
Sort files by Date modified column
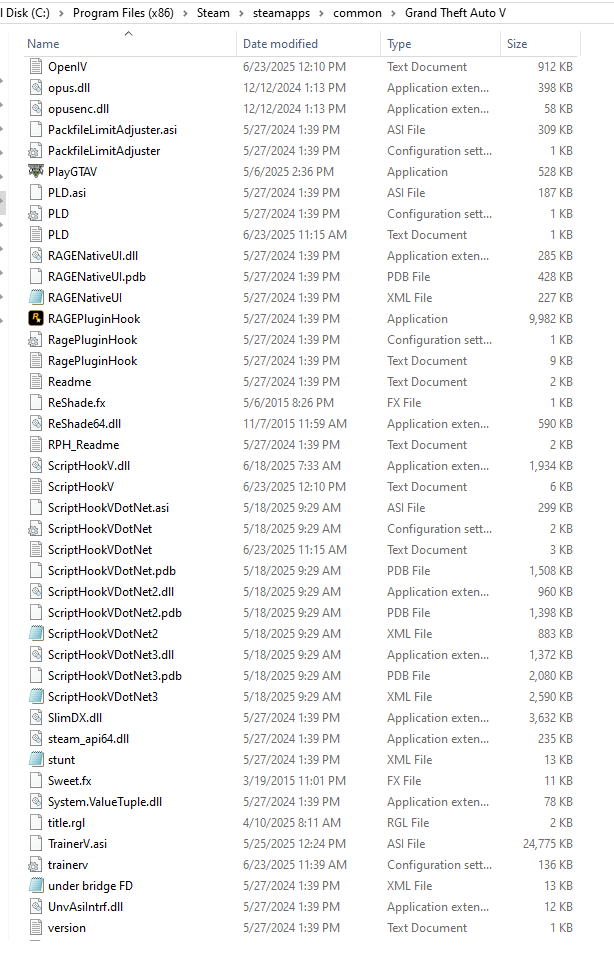[280, 44]
